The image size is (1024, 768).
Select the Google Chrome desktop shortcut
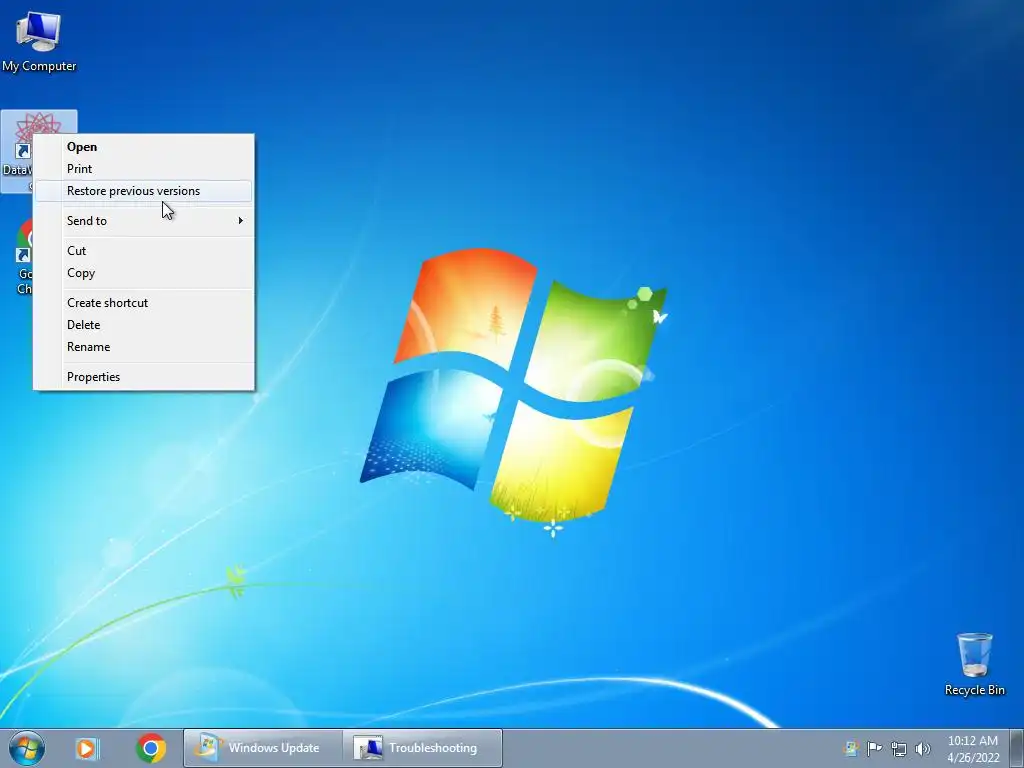point(24,257)
